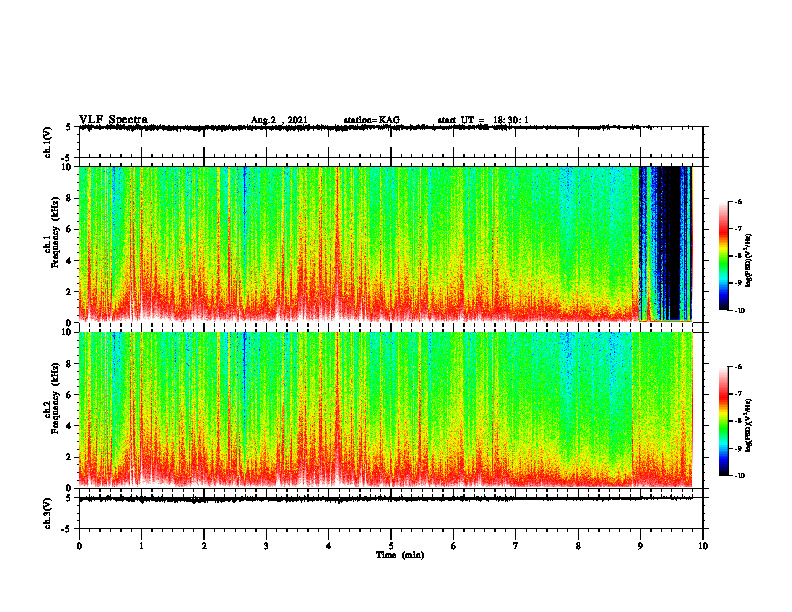Click the 'ch.3(V)' waveform axis label

click(48, 514)
